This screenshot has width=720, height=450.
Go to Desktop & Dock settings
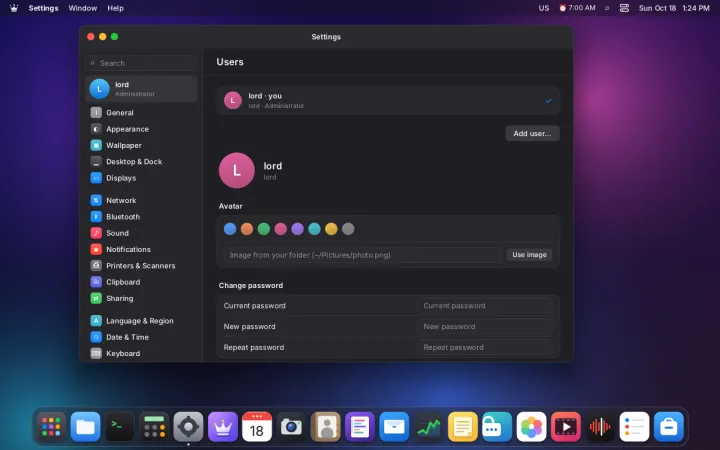click(141, 162)
